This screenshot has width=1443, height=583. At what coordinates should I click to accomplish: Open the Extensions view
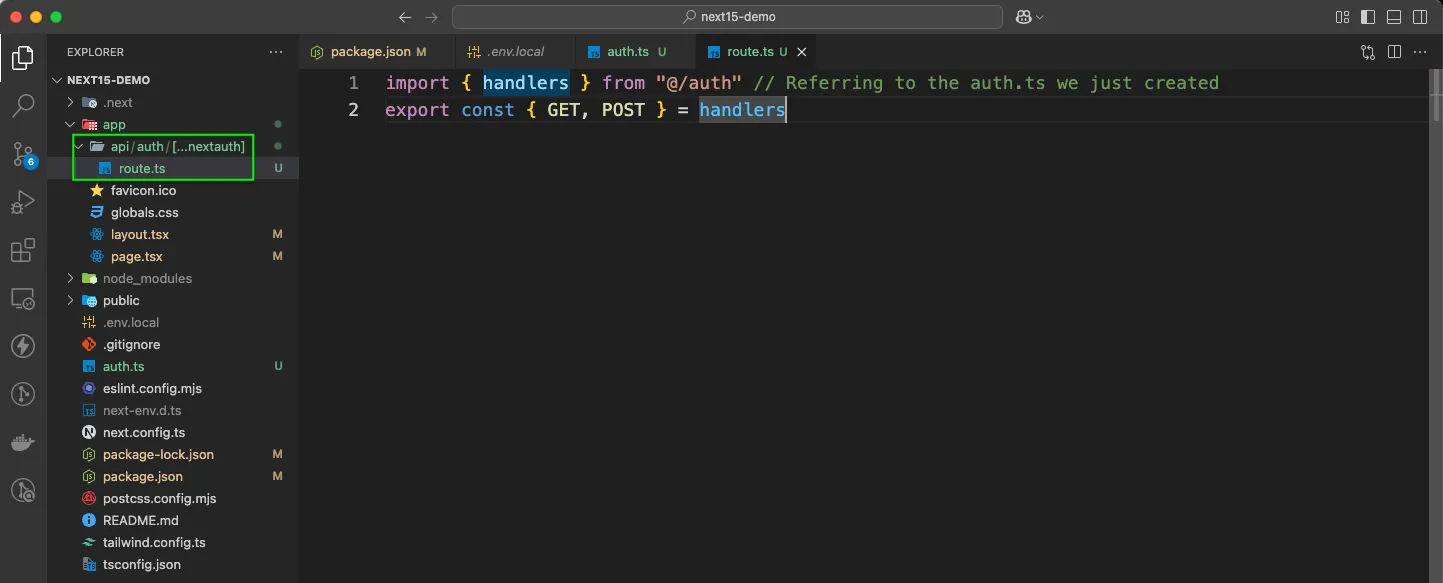tap(23, 250)
